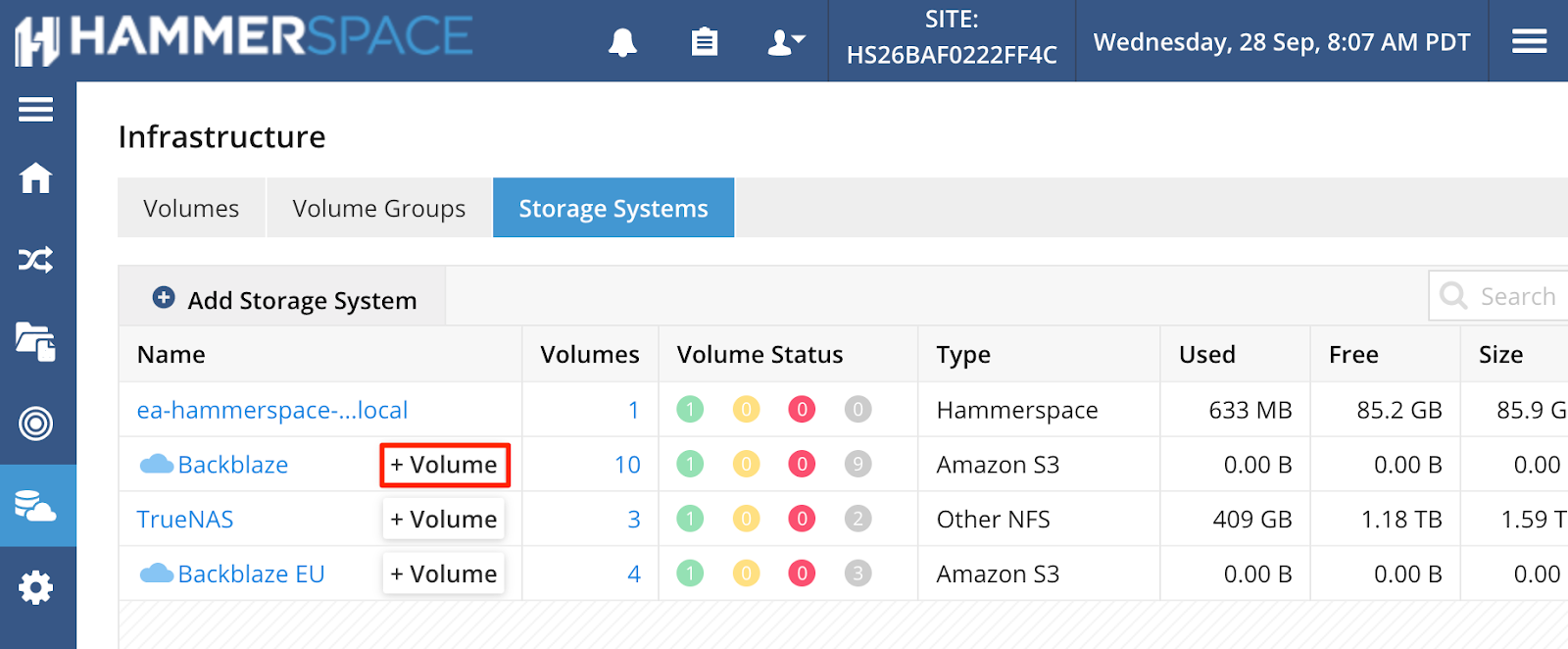Click into the Search field
1568x649 pixels.
coord(1499,296)
